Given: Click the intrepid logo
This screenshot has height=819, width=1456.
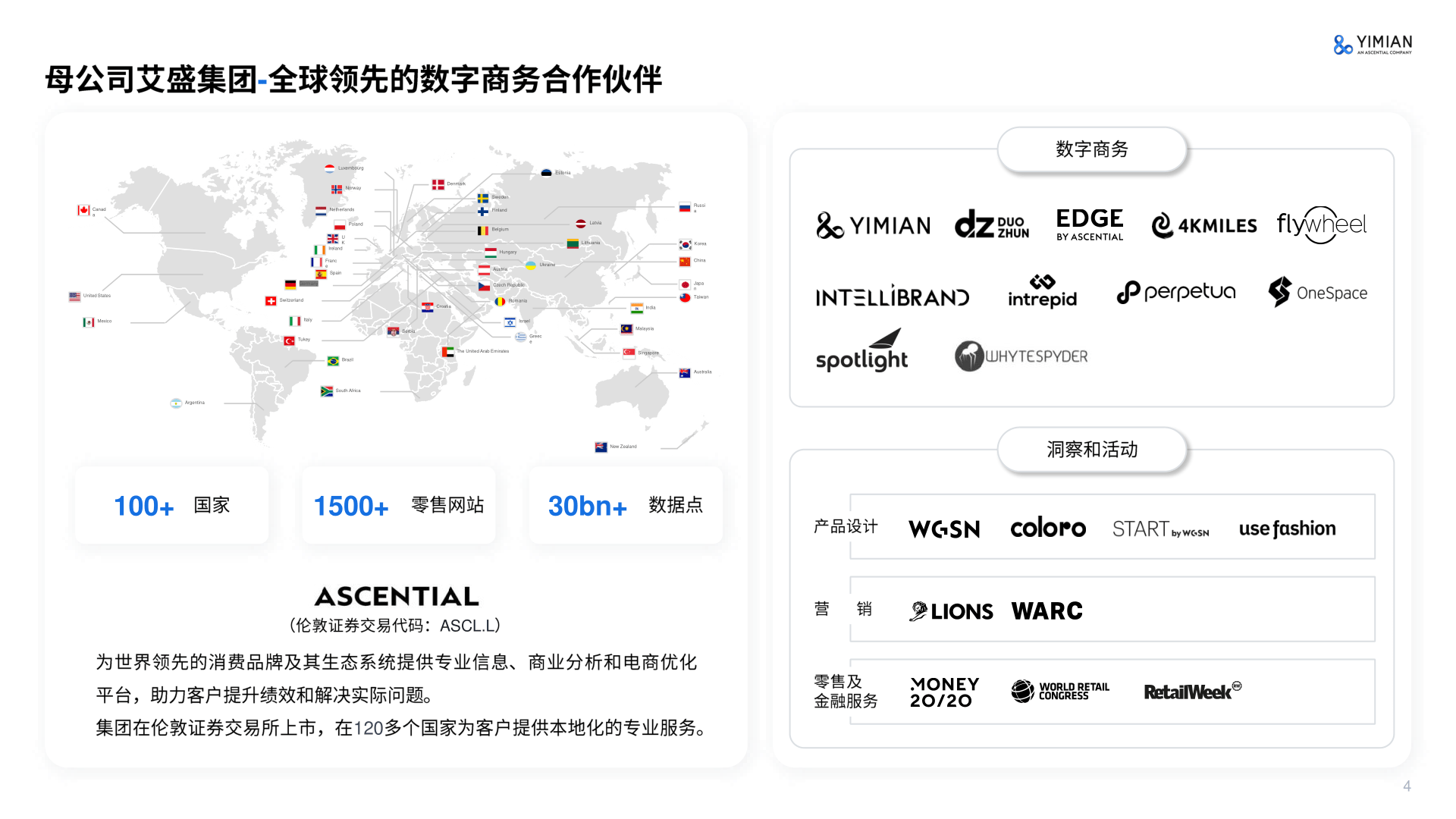Looking at the screenshot, I should point(1043,292).
